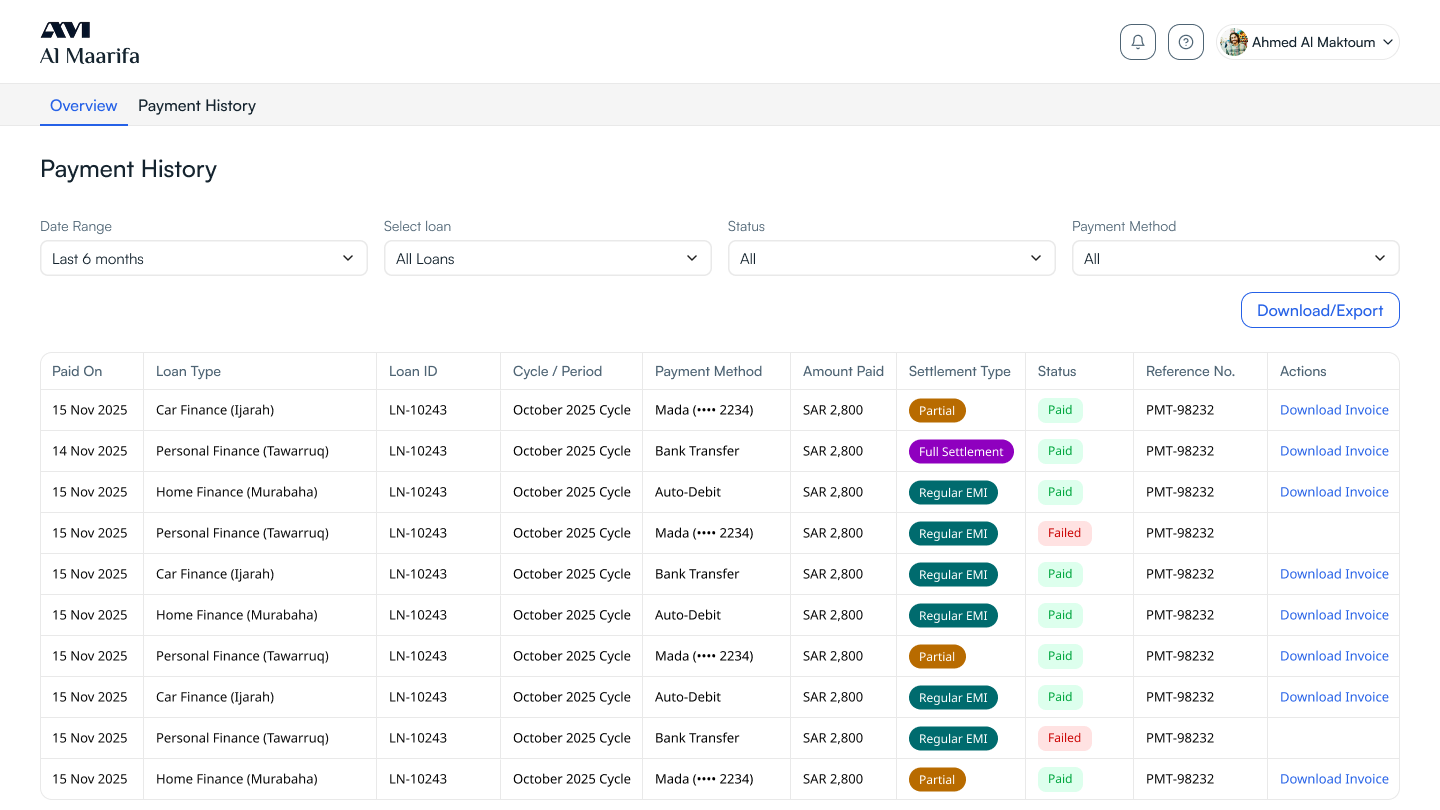This screenshot has width=1440, height=810.
Task: Click the Al Maarifa logo
Action: click(90, 43)
